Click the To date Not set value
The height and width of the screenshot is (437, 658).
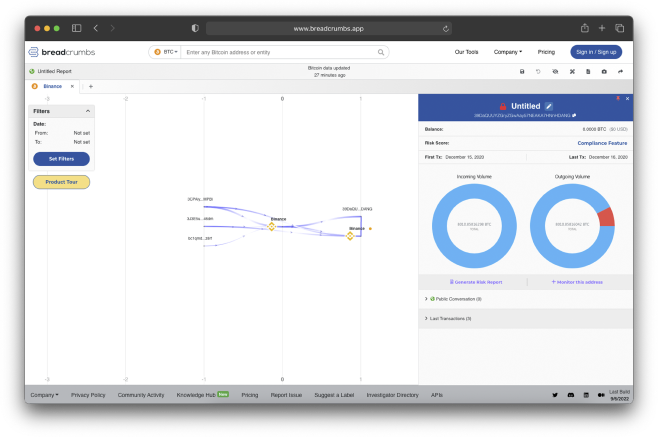click(81, 142)
